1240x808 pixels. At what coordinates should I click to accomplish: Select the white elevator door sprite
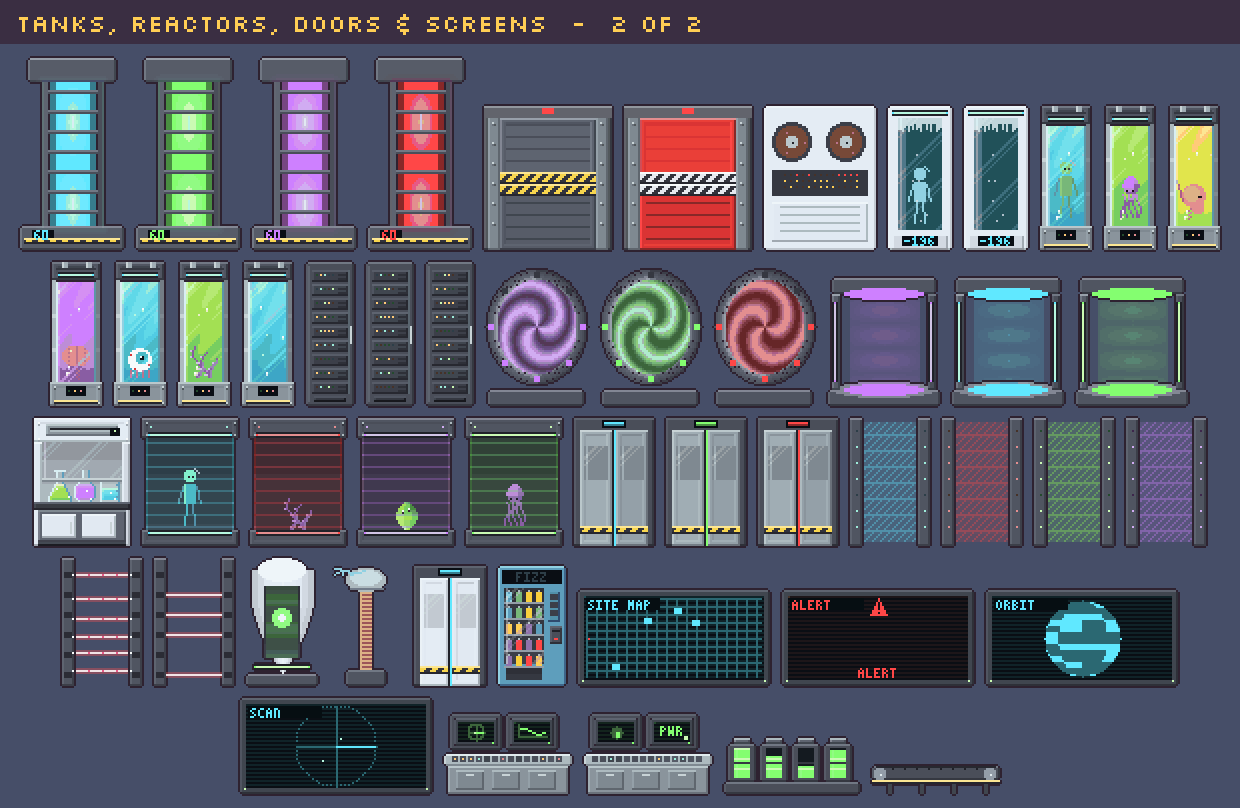click(x=450, y=626)
